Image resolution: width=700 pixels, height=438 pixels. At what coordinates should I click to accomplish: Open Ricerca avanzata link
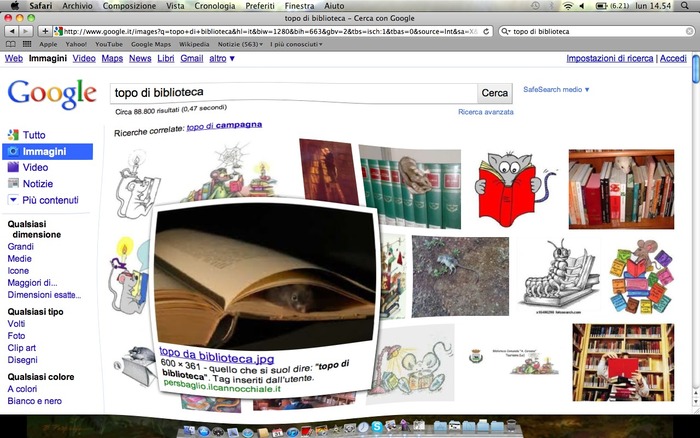point(486,112)
